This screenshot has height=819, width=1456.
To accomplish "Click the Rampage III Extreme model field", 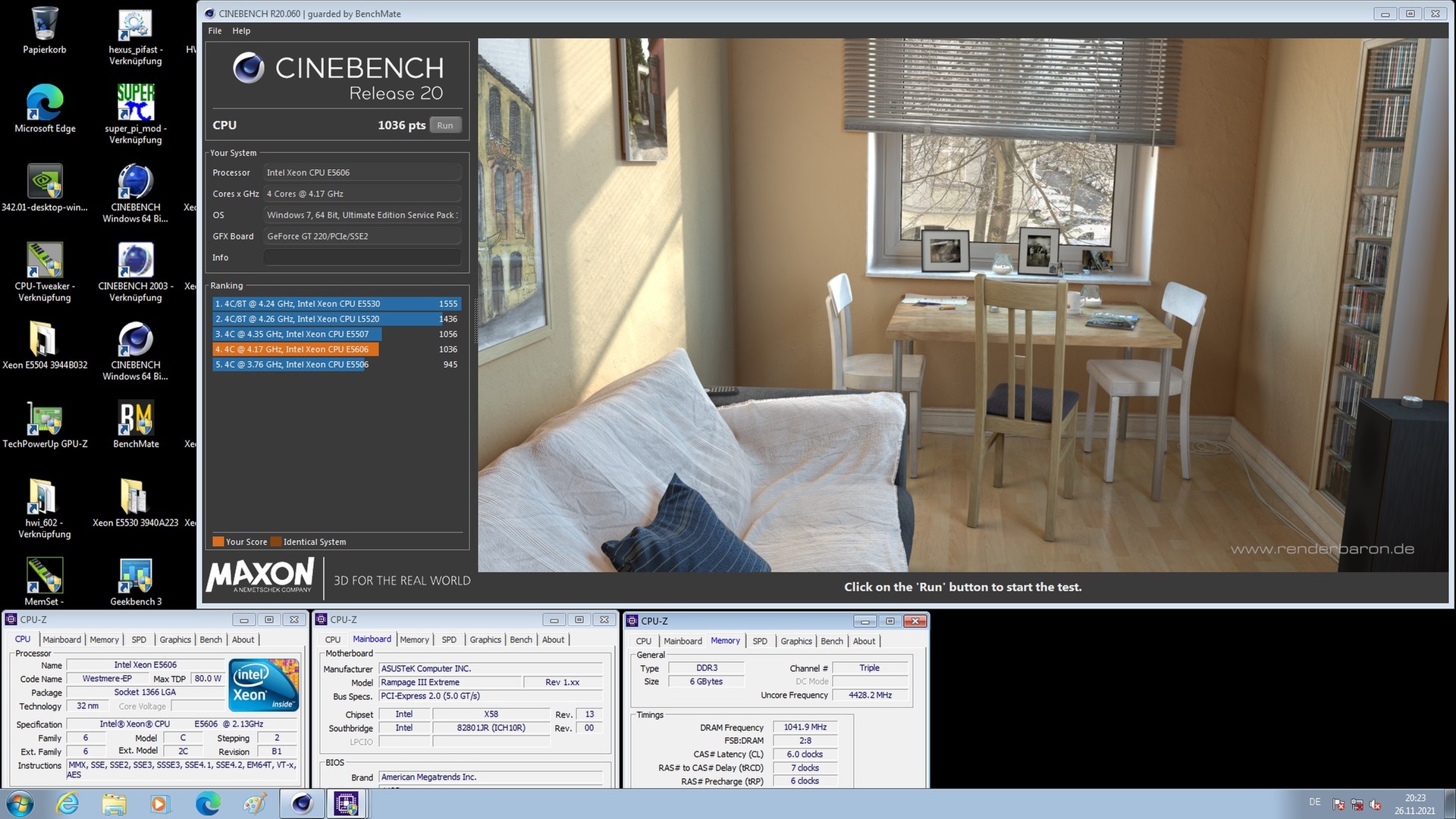I will pos(450,682).
